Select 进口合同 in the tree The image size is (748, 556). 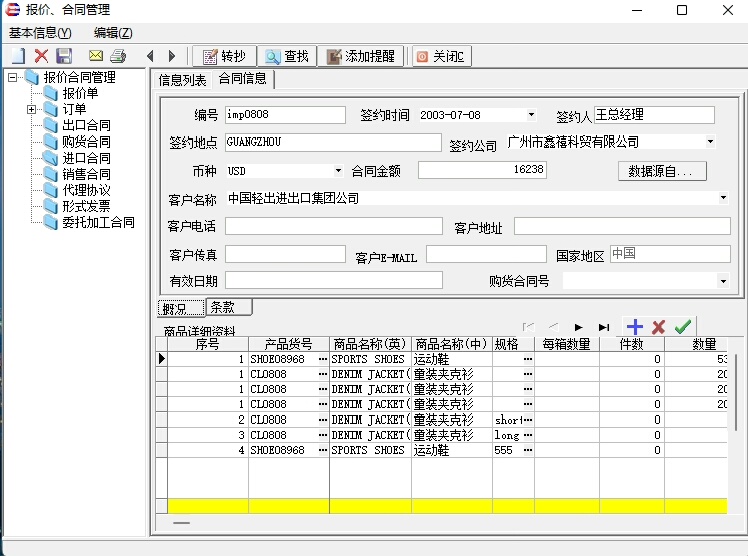click(86, 158)
